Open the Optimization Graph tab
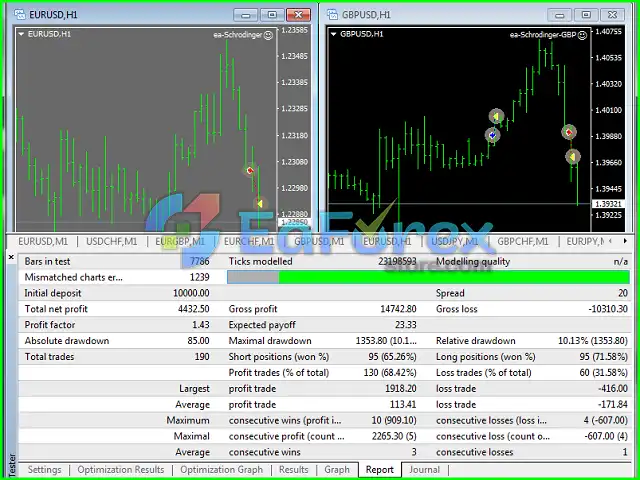The image size is (640, 480). coord(222,470)
